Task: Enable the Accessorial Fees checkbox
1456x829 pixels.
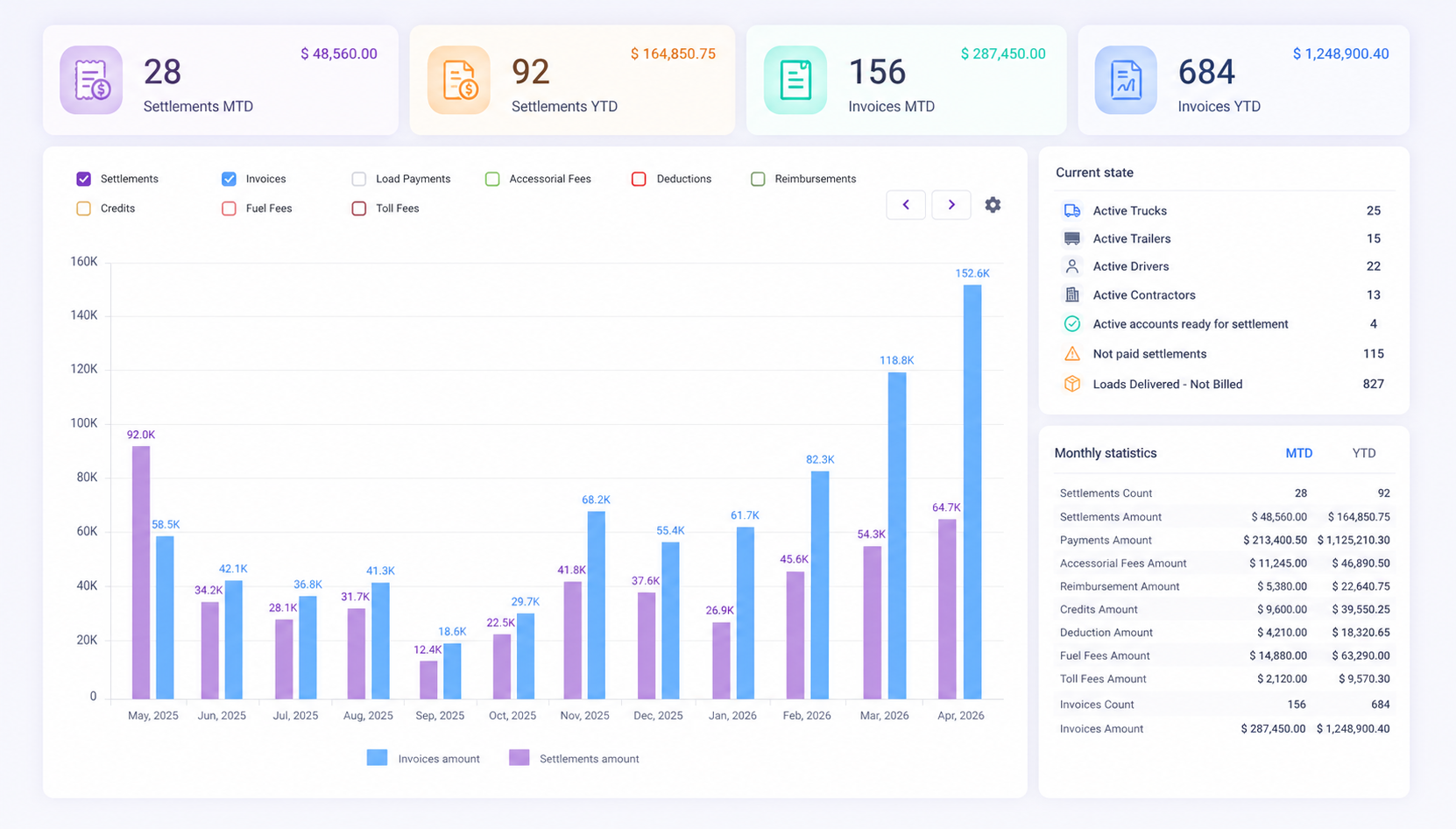Action: pos(492,179)
